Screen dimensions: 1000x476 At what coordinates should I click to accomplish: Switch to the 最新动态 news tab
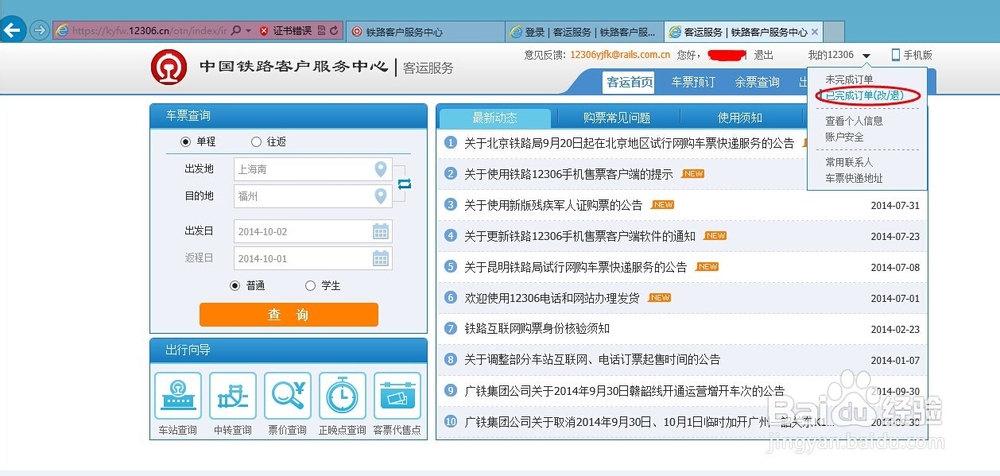click(495, 117)
